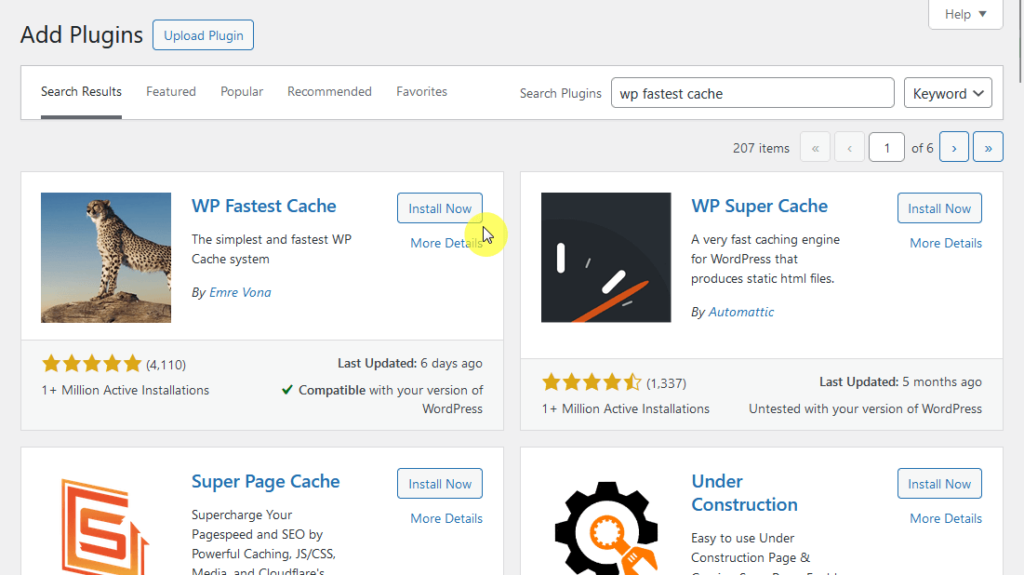Open the Under Construction gear icon
Screen dimensions: 1024x575
coord(605,526)
